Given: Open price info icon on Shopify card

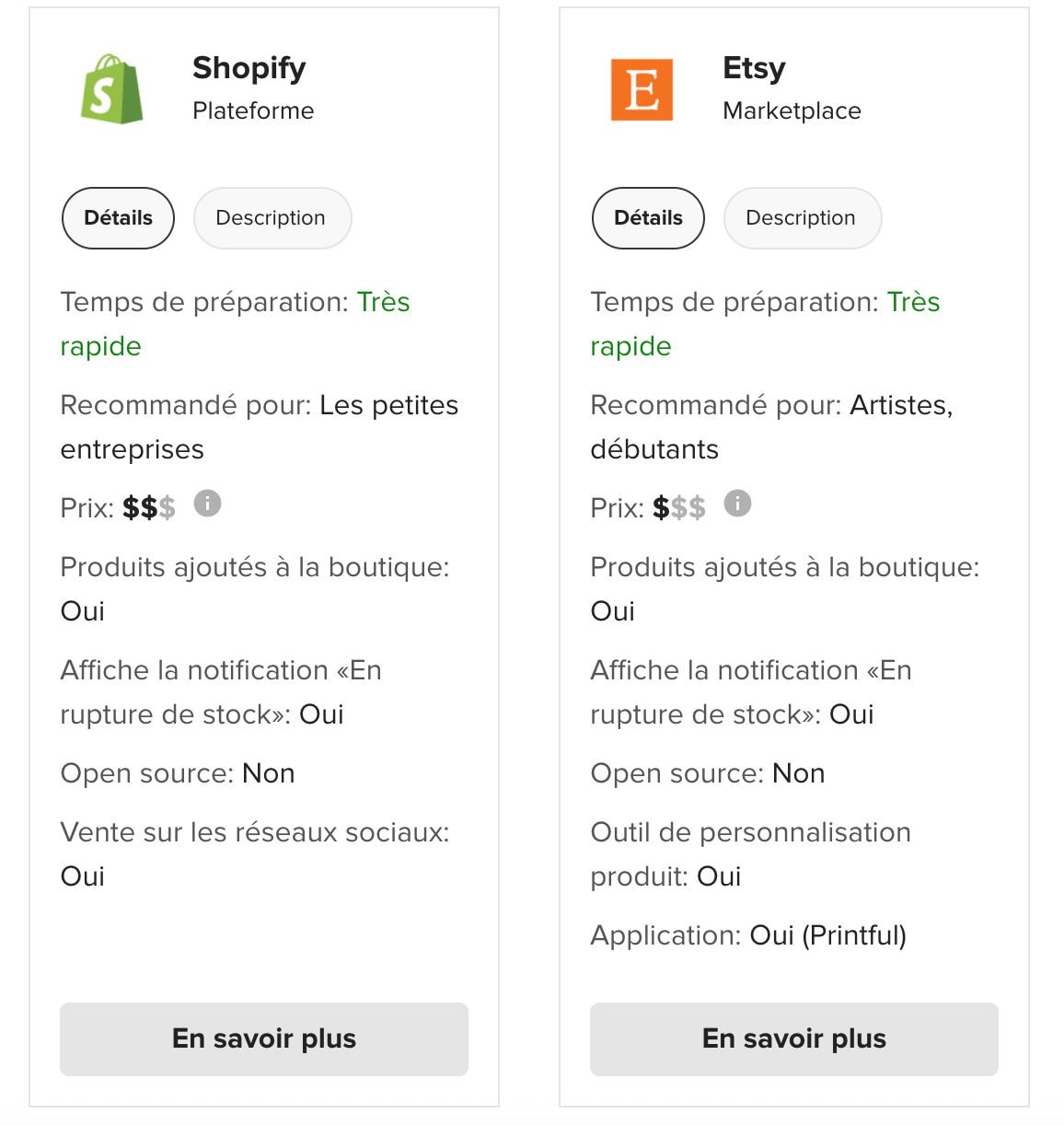Looking at the screenshot, I should [208, 504].
